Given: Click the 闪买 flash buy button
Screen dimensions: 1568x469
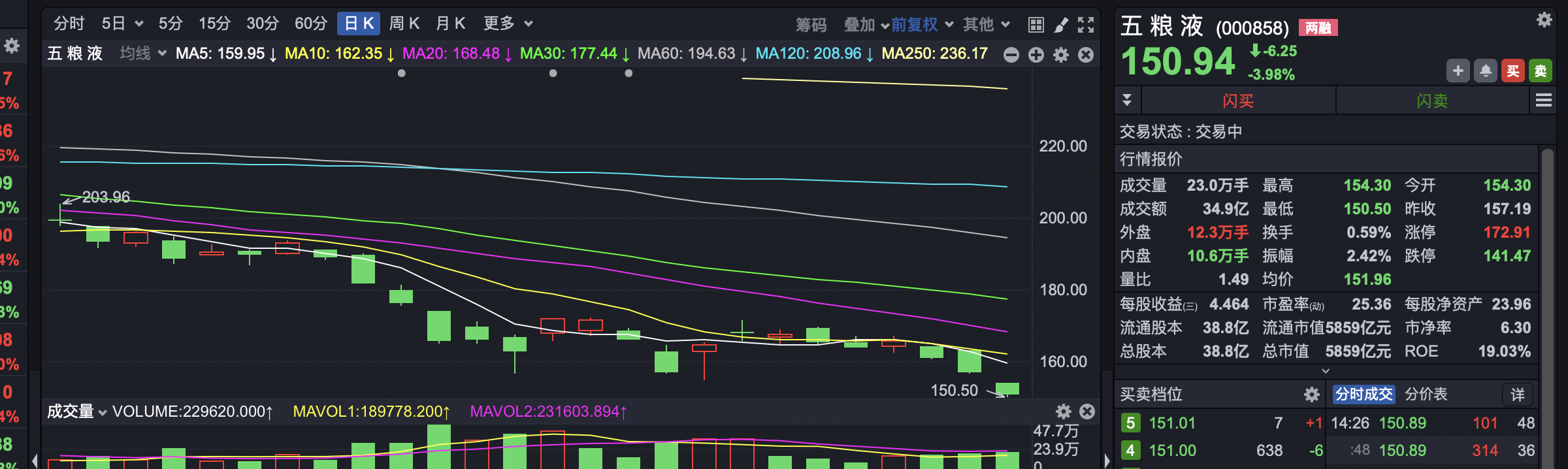Looking at the screenshot, I should pyautogui.click(x=1239, y=101).
